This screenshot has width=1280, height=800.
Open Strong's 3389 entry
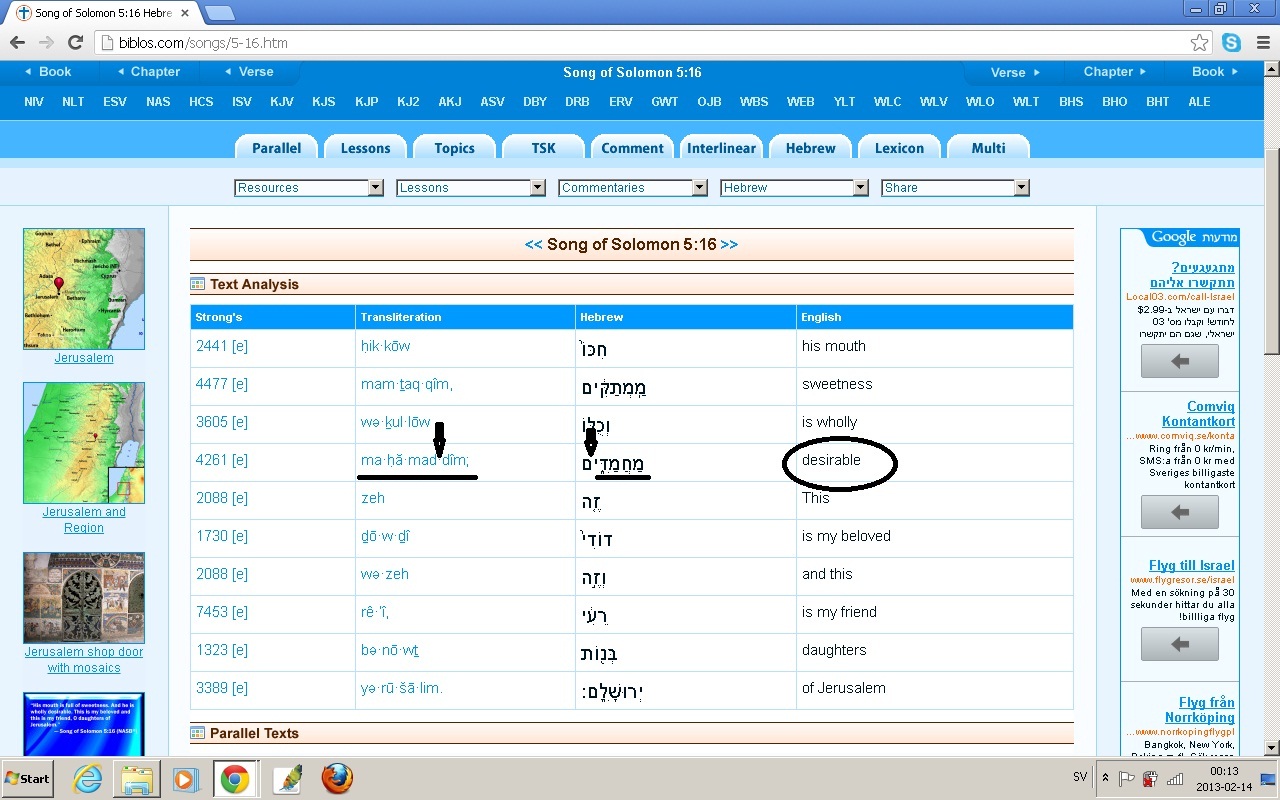222,688
